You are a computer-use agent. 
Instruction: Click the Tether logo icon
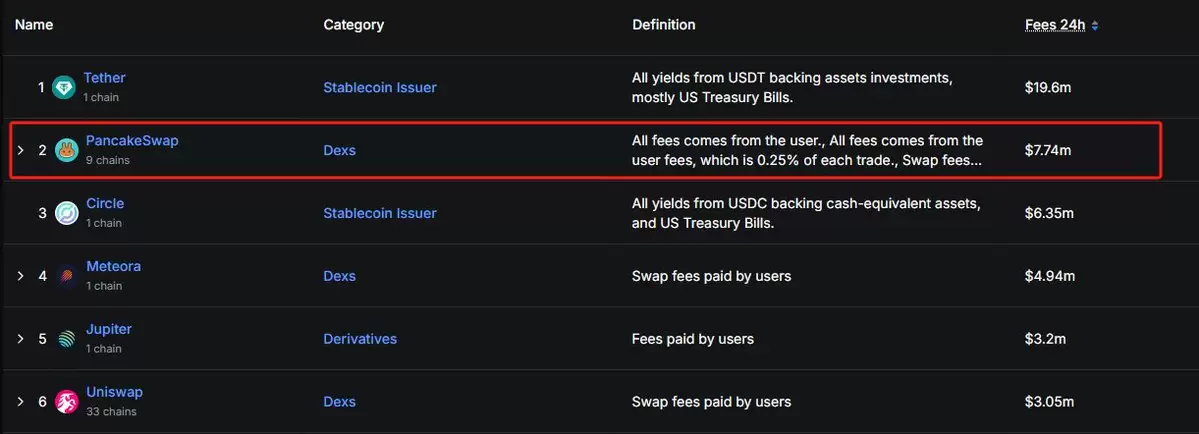point(63,88)
